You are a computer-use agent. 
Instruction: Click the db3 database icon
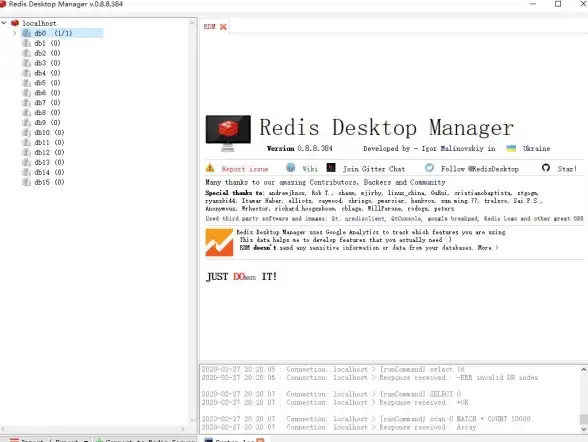click(x=27, y=63)
